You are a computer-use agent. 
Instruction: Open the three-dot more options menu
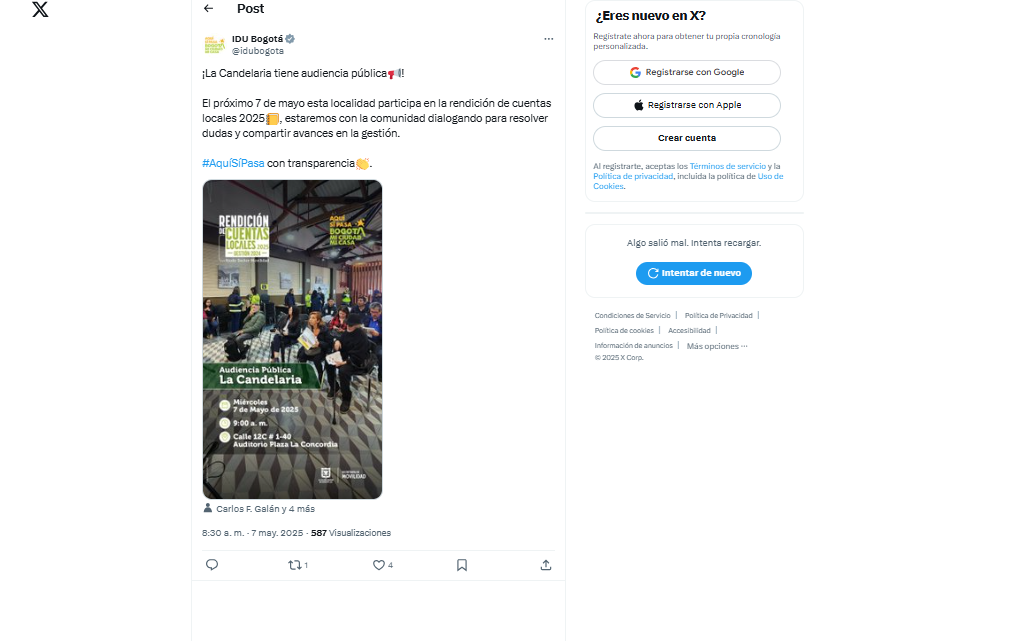pyautogui.click(x=549, y=39)
